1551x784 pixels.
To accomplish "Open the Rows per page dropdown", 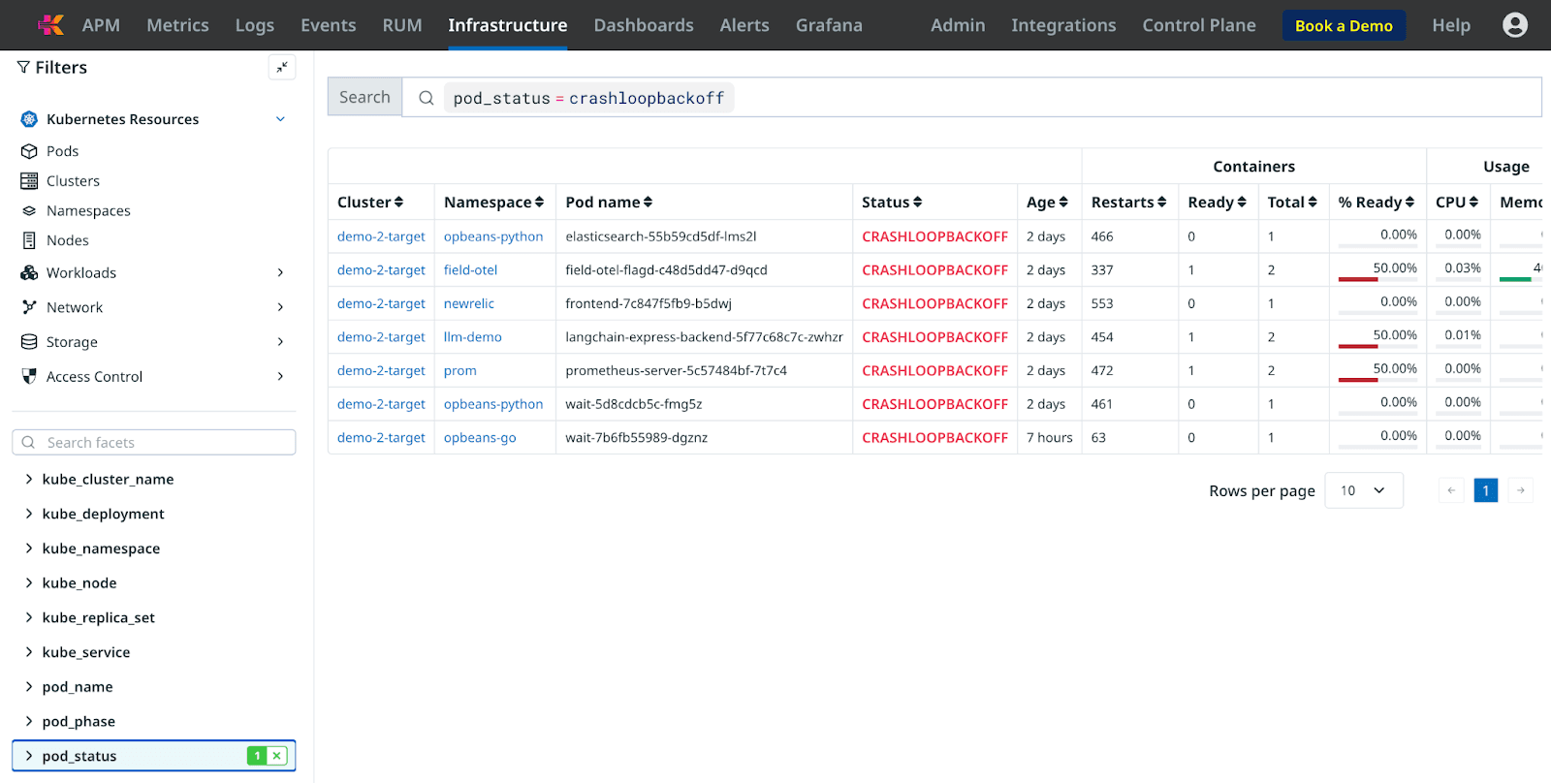I will point(1364,490).
